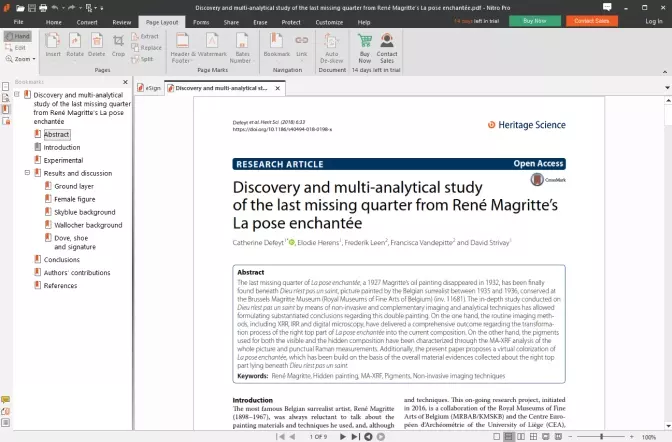The width and height of the screenshot is (672, 442).
Task: Switch to continuous facing view mode
Action: tap(533, 436)
